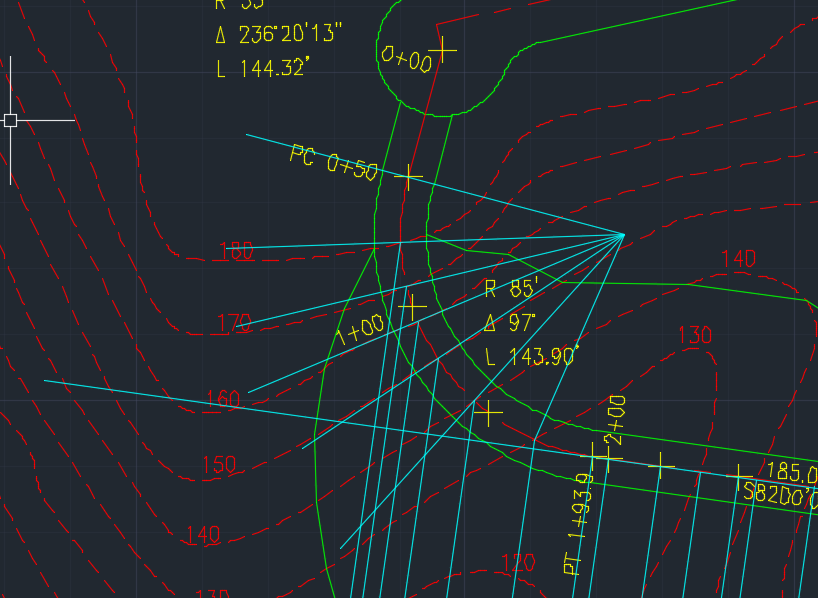
Task: Click the 130 contour label near right side
Action: tap(695, 335)
